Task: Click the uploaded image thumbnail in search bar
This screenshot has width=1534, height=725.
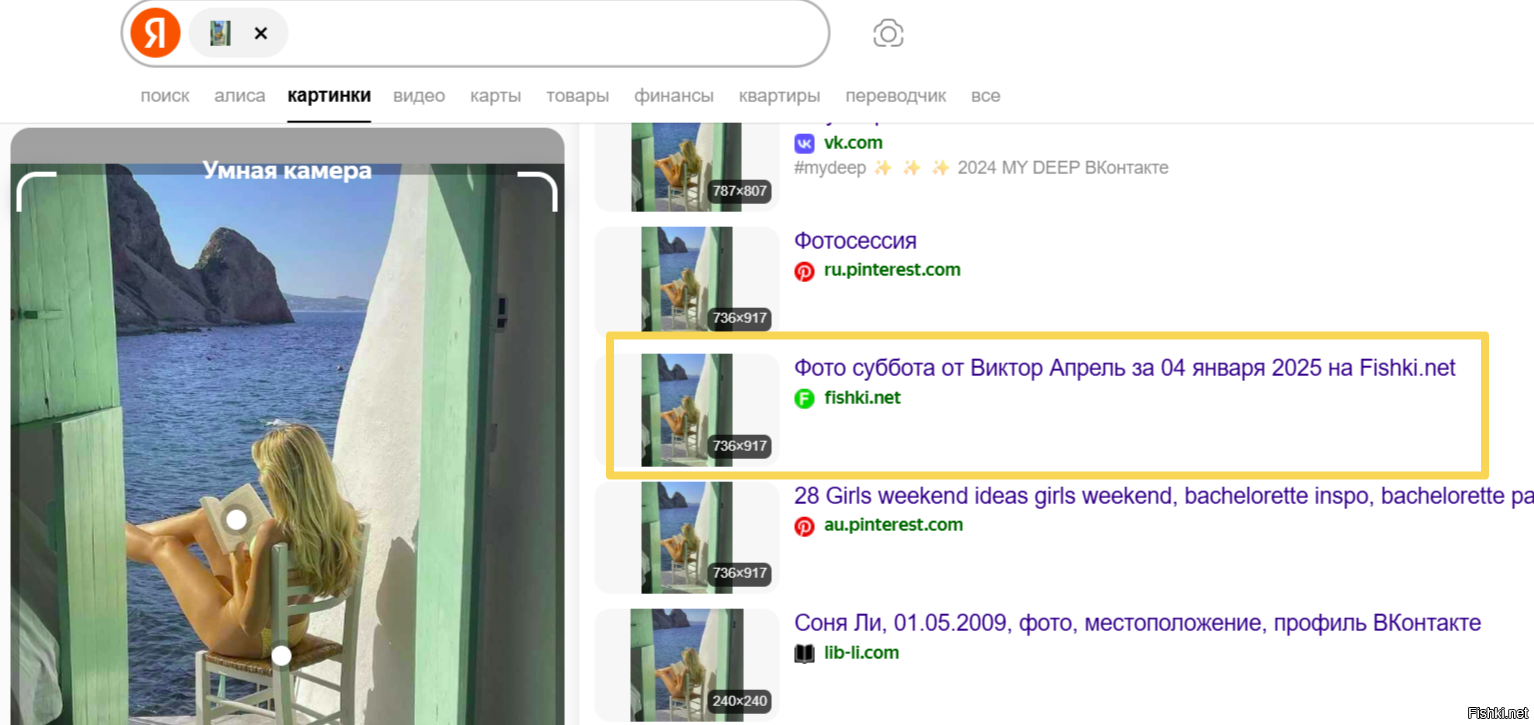Action: click(221, 33)
